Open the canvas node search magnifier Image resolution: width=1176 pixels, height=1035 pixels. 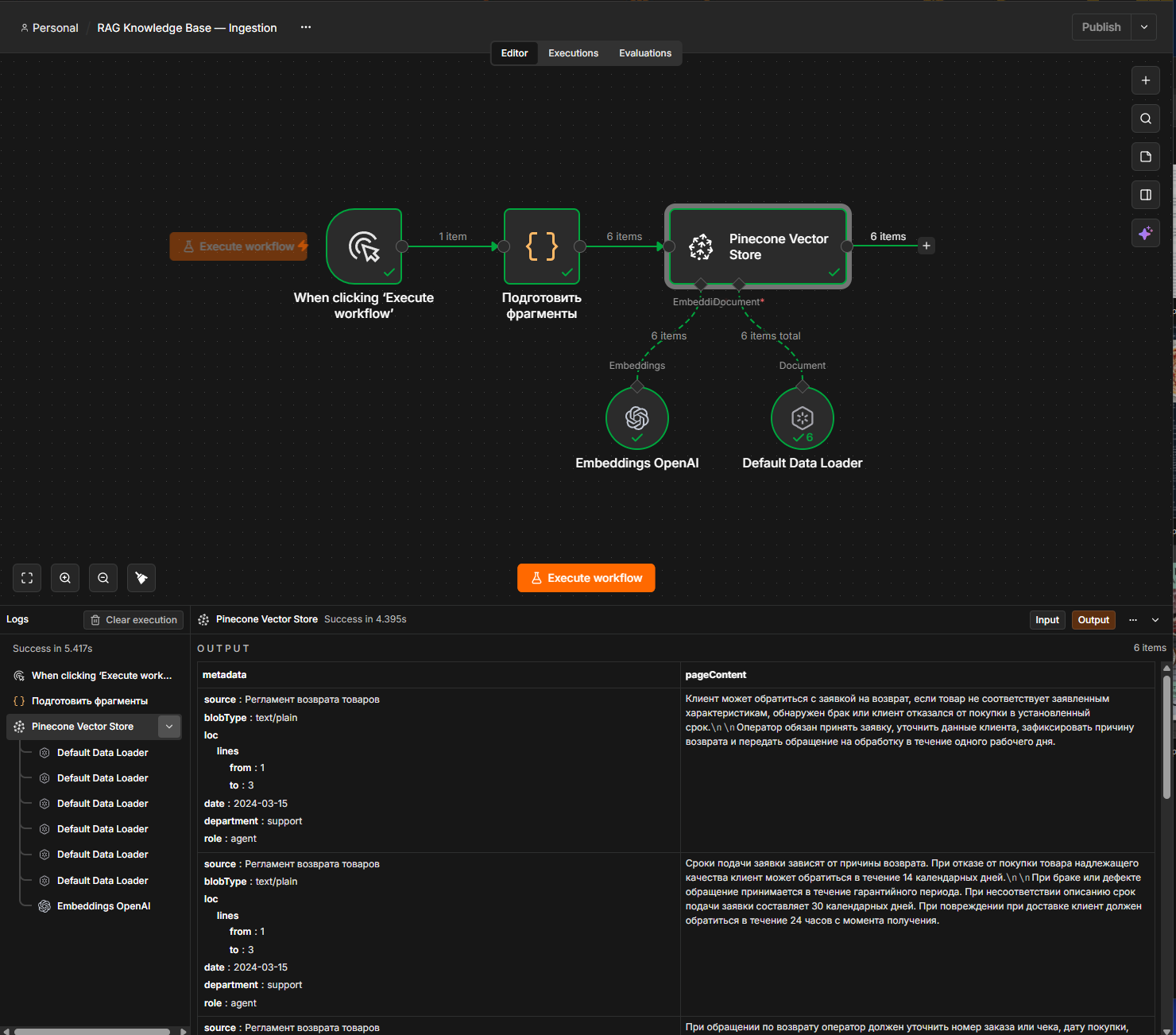[1145, 118]
